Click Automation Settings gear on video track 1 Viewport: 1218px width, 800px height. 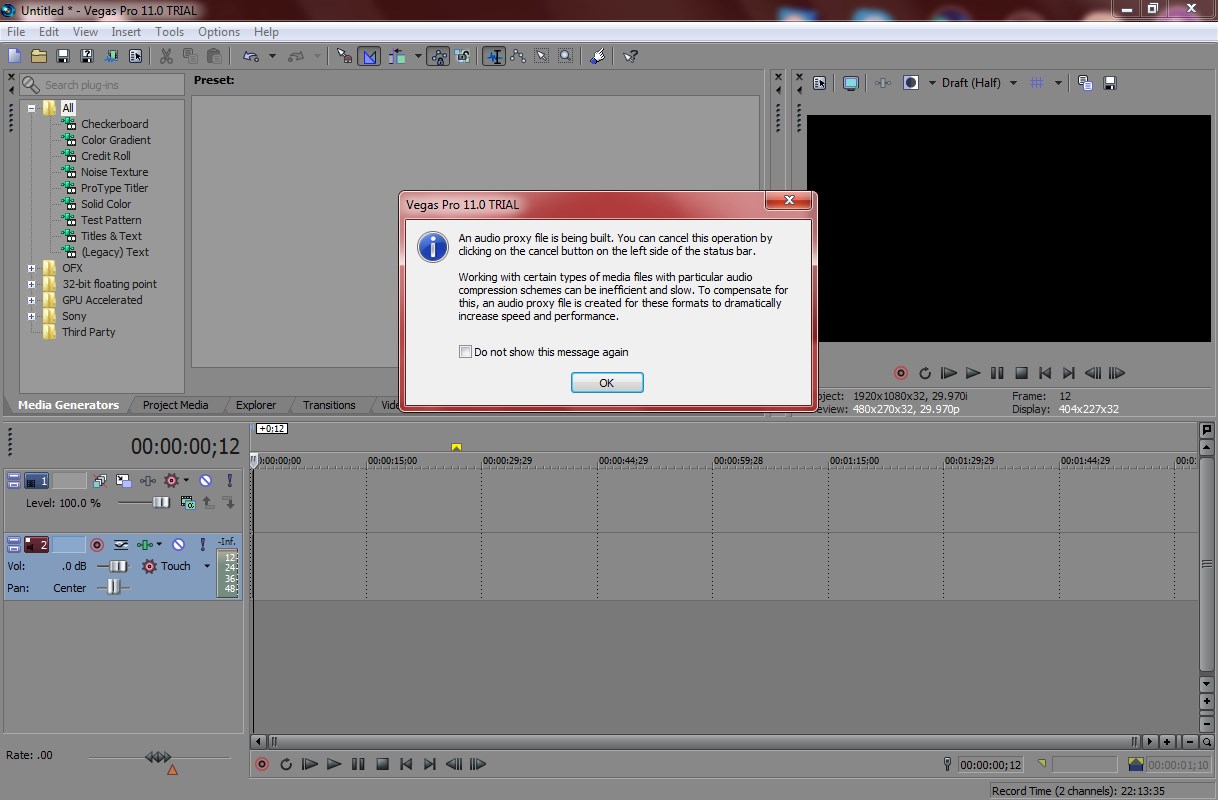(170, 481)
